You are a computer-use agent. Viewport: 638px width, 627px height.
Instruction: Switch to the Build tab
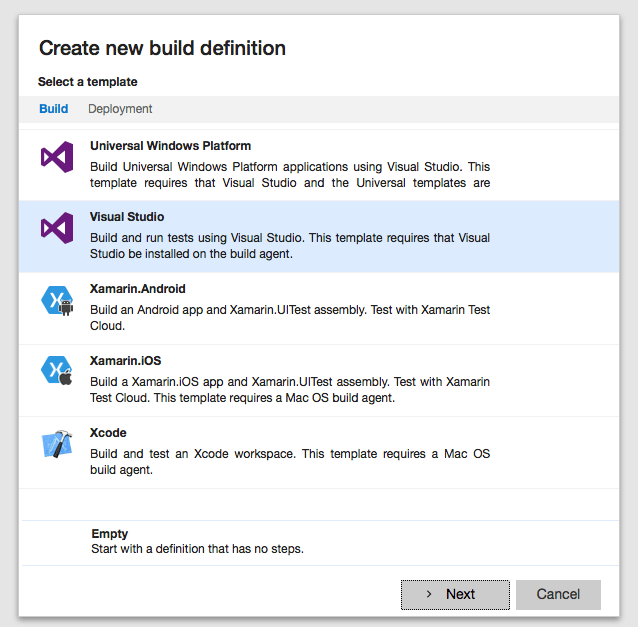(54, 109)
